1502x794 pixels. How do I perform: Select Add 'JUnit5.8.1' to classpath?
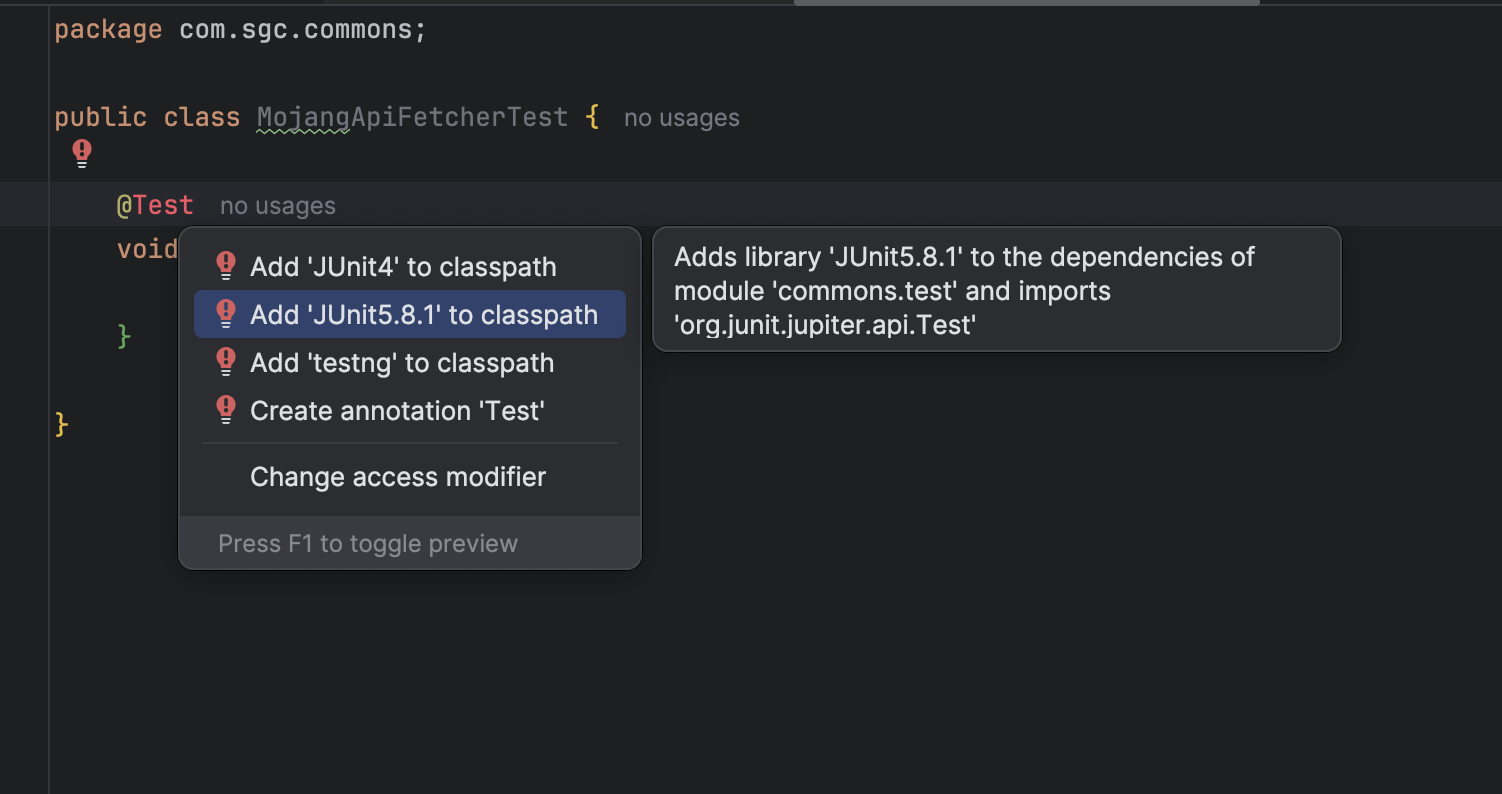[x=423, y=315]
